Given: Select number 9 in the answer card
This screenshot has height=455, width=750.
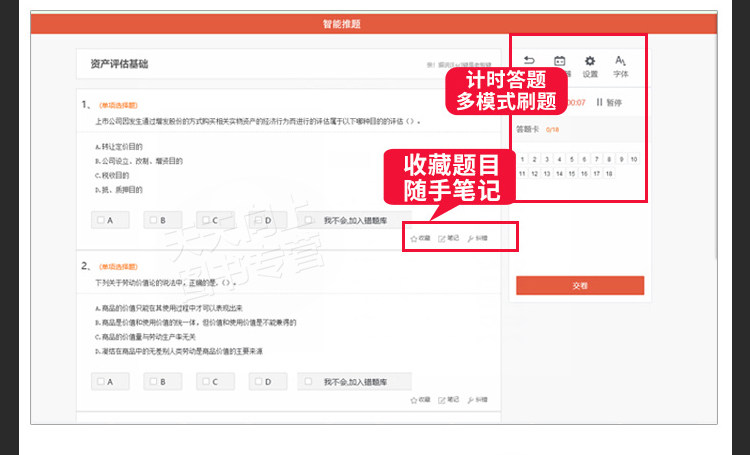Looking at the screenshot, I should pos(621,159).
